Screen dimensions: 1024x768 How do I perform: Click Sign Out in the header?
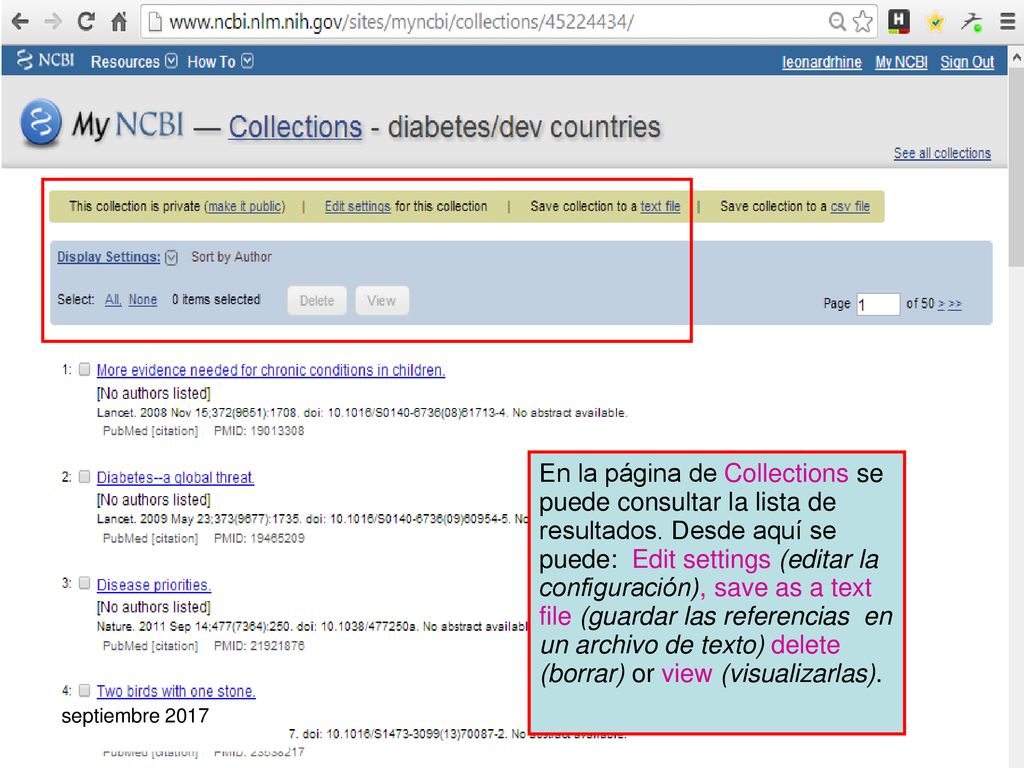(x=967, y=62)
